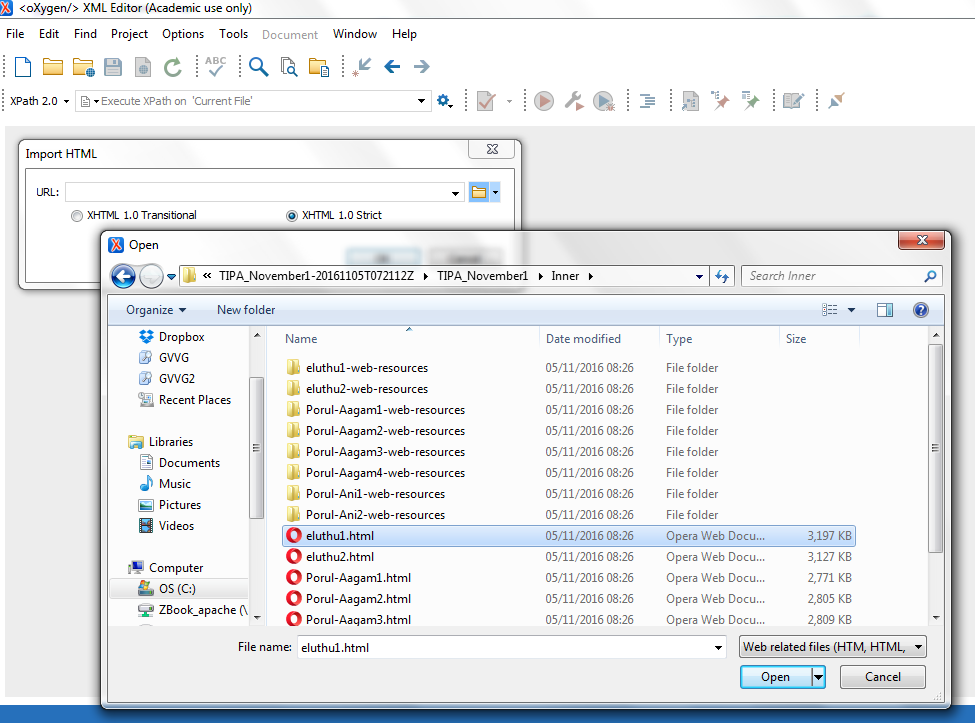Click the ABC spell check icon
The image size is (975, 723).
[x=215, y=66]
